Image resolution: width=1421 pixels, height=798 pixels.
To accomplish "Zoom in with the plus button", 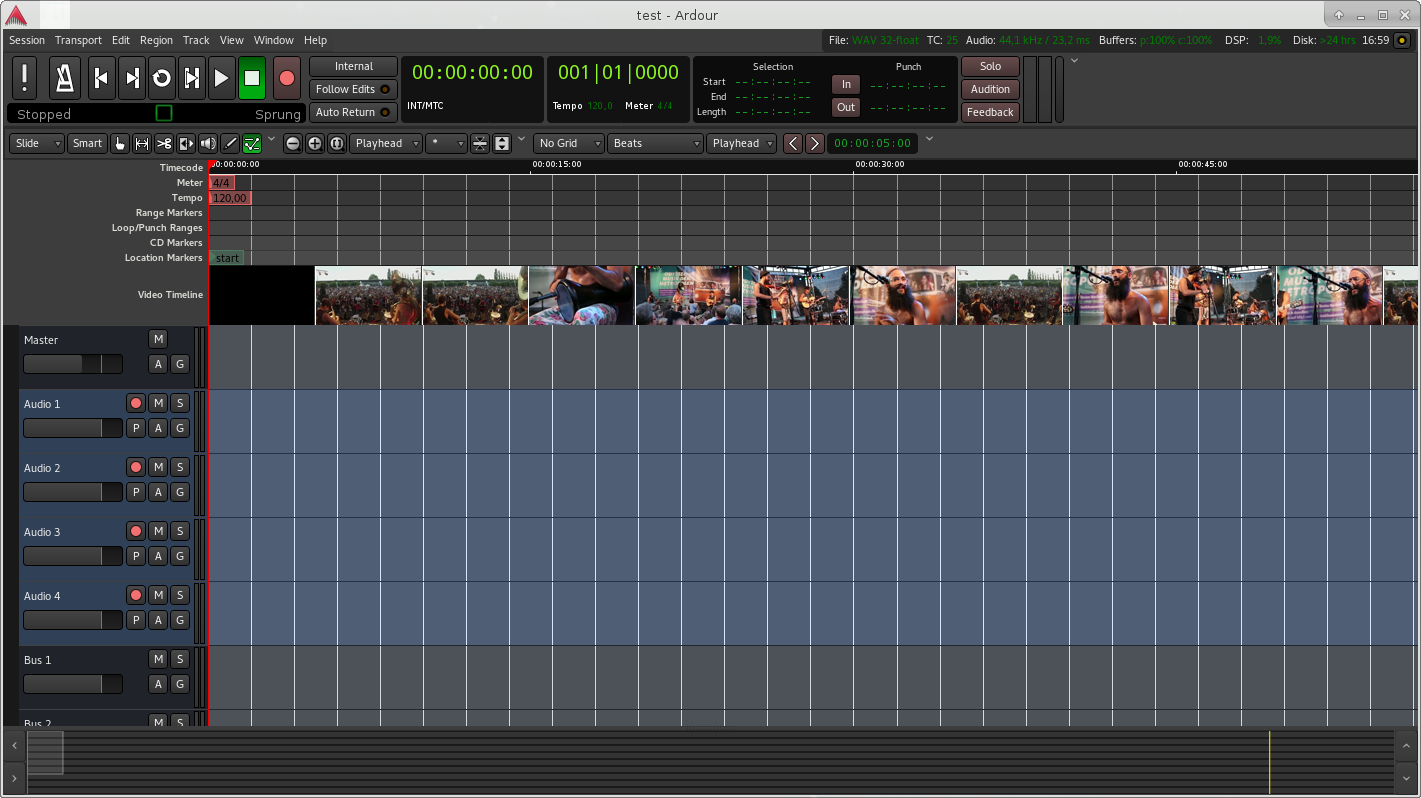I will tap(315, 143).
